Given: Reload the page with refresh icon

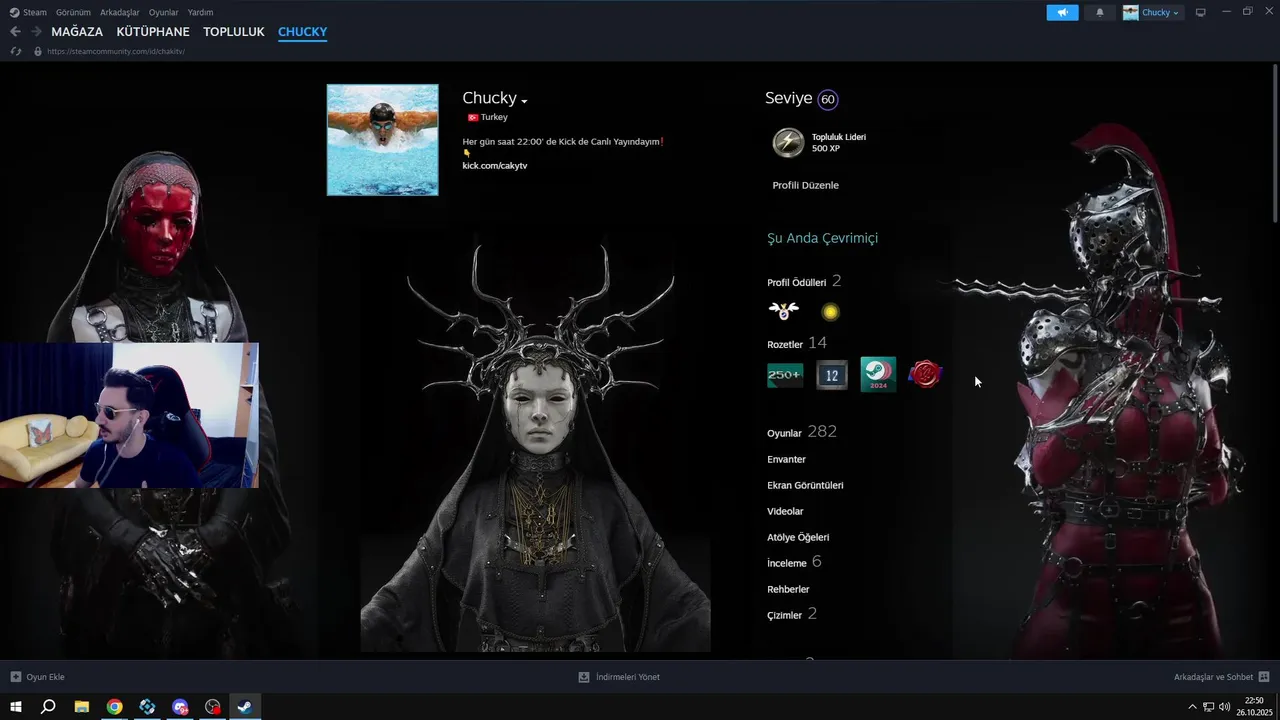Looking at the screenshot, I should point(16,51).
